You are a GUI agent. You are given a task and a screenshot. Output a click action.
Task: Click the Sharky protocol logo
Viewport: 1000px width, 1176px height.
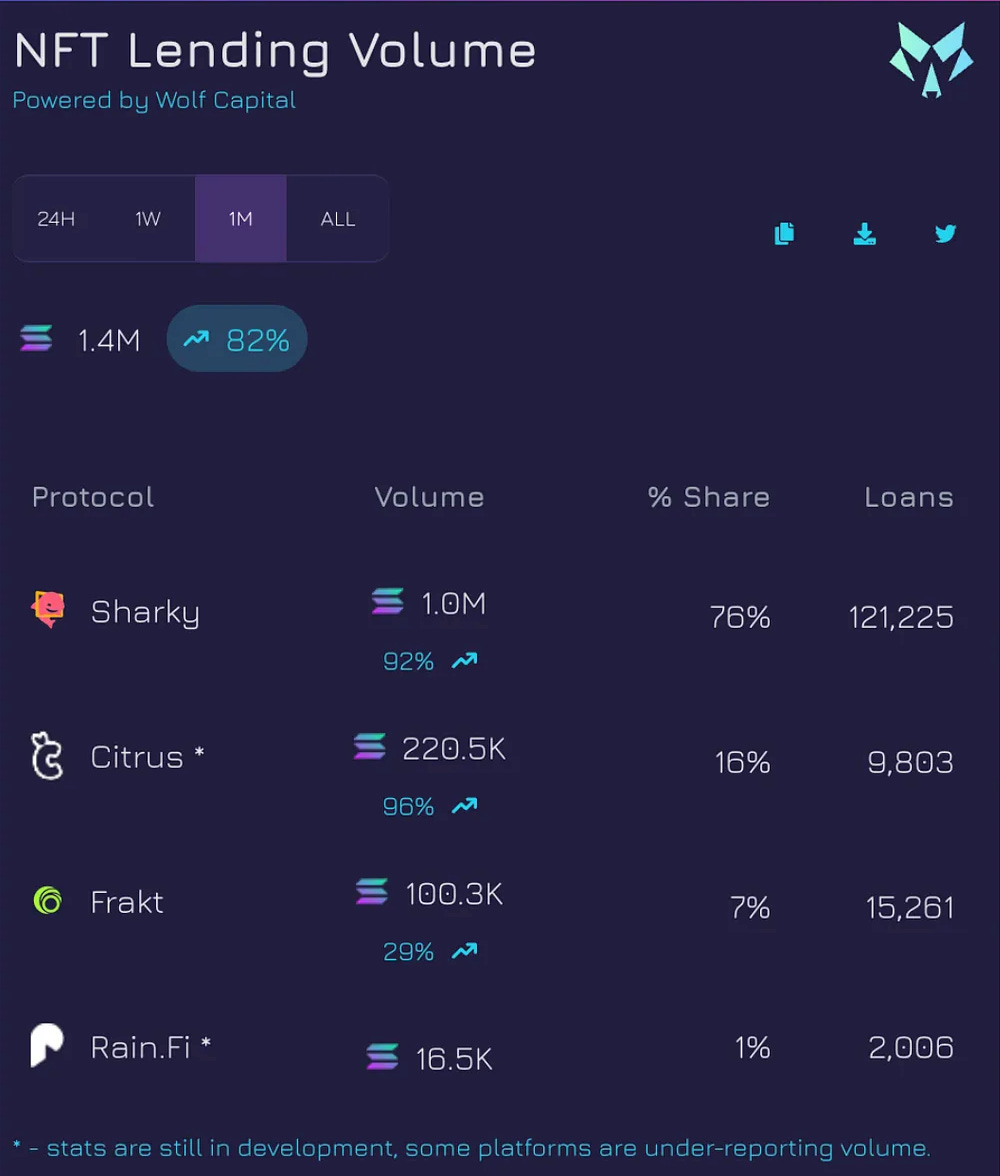point(48,609)
